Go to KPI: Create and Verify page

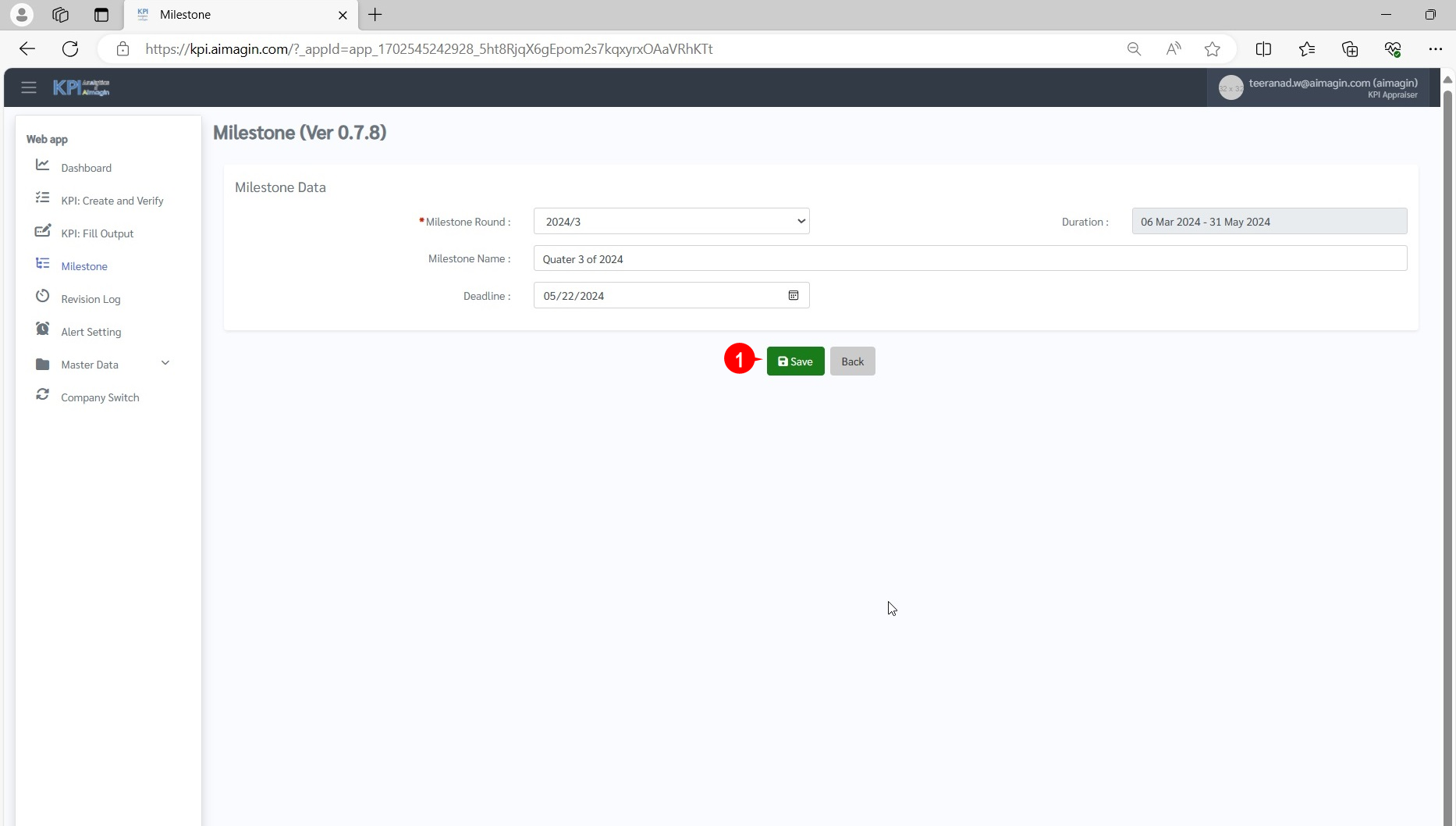112,201
